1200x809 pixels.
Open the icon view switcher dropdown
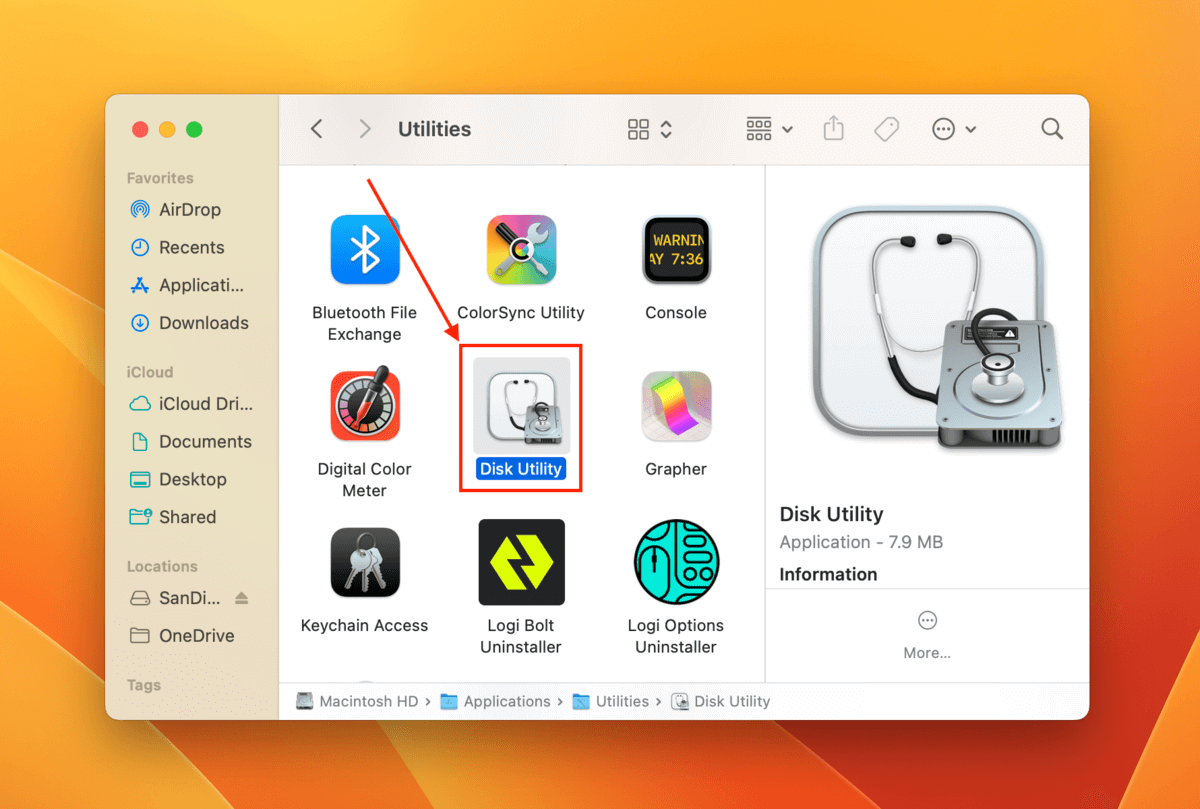click(650, 129)
